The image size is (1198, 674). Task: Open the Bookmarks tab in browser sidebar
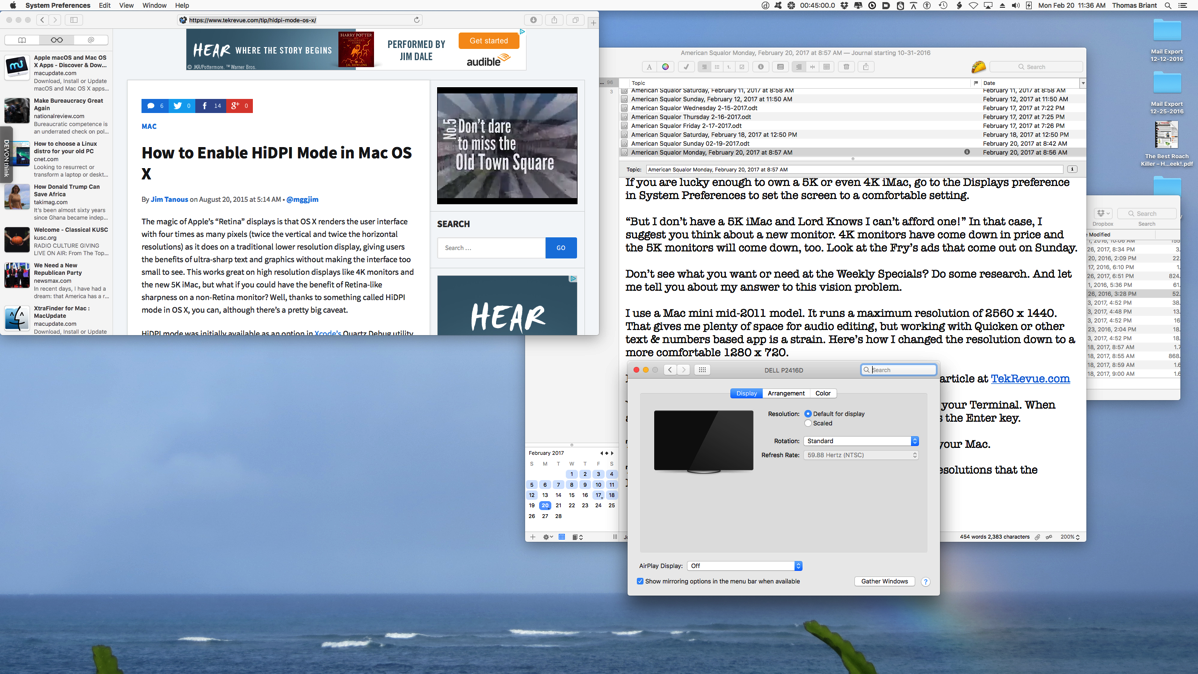point(22,40)
